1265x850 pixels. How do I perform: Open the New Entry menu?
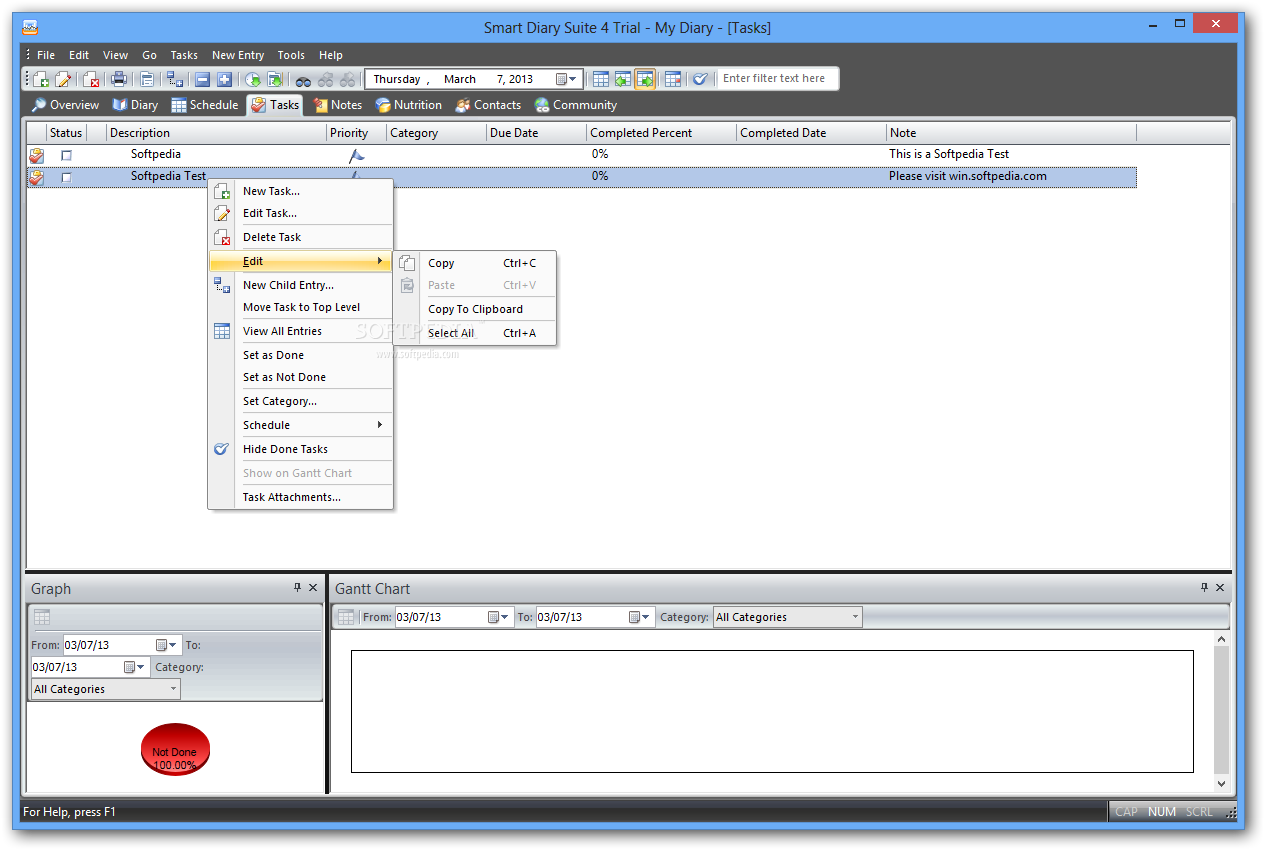point(238,55)
